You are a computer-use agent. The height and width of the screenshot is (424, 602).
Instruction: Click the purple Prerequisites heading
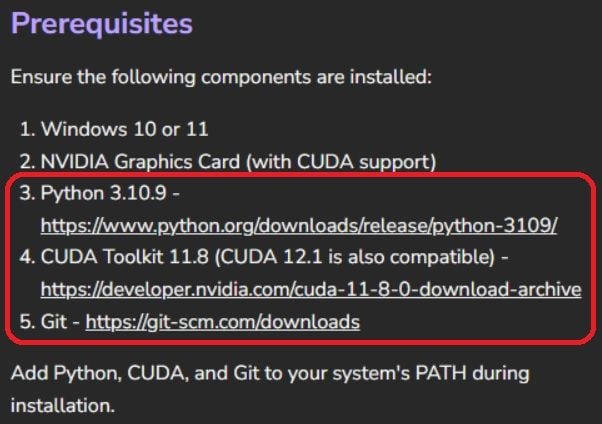point(102,24)
